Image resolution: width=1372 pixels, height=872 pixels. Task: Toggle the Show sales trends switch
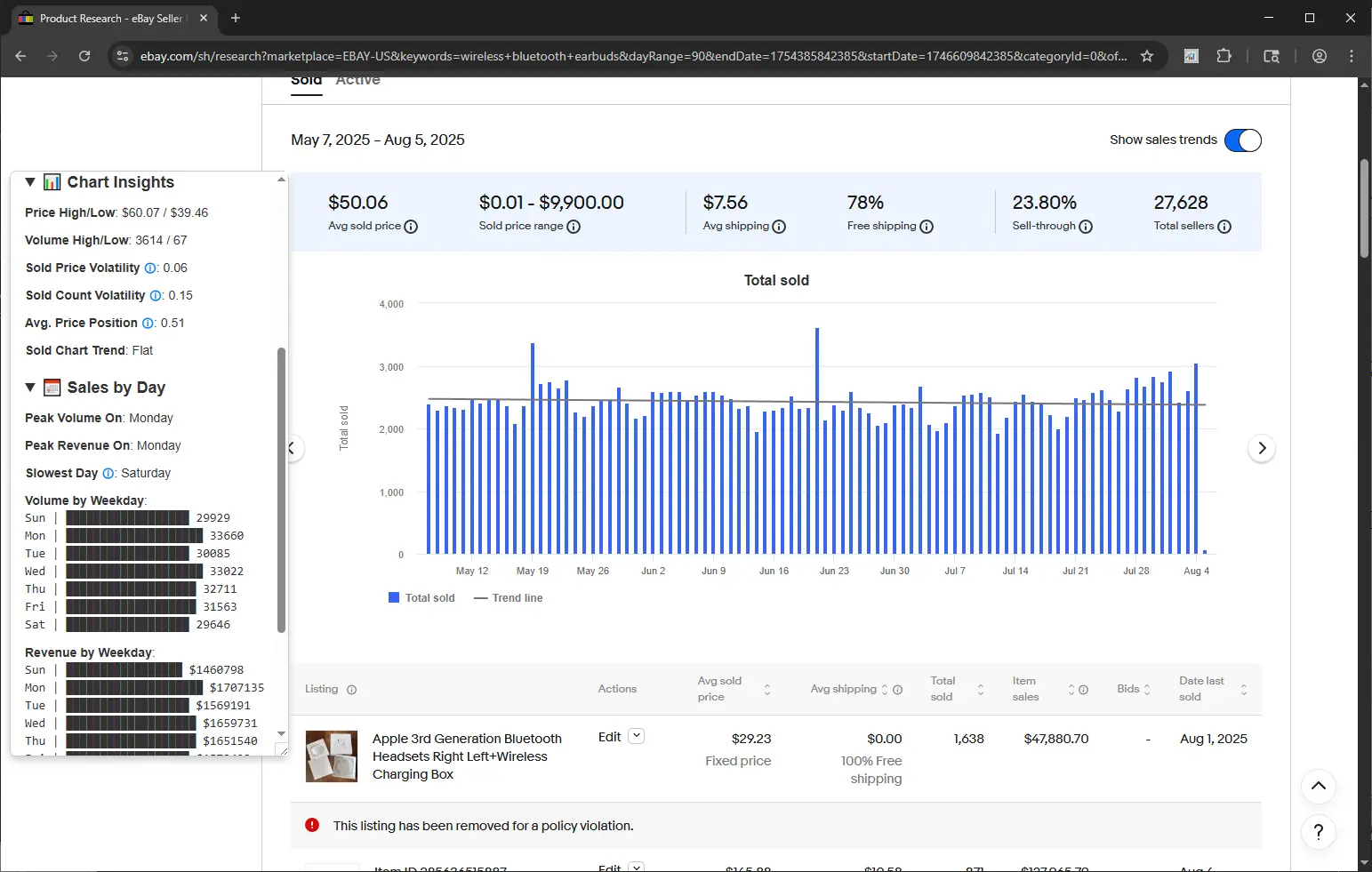(x=1243, y=140)
